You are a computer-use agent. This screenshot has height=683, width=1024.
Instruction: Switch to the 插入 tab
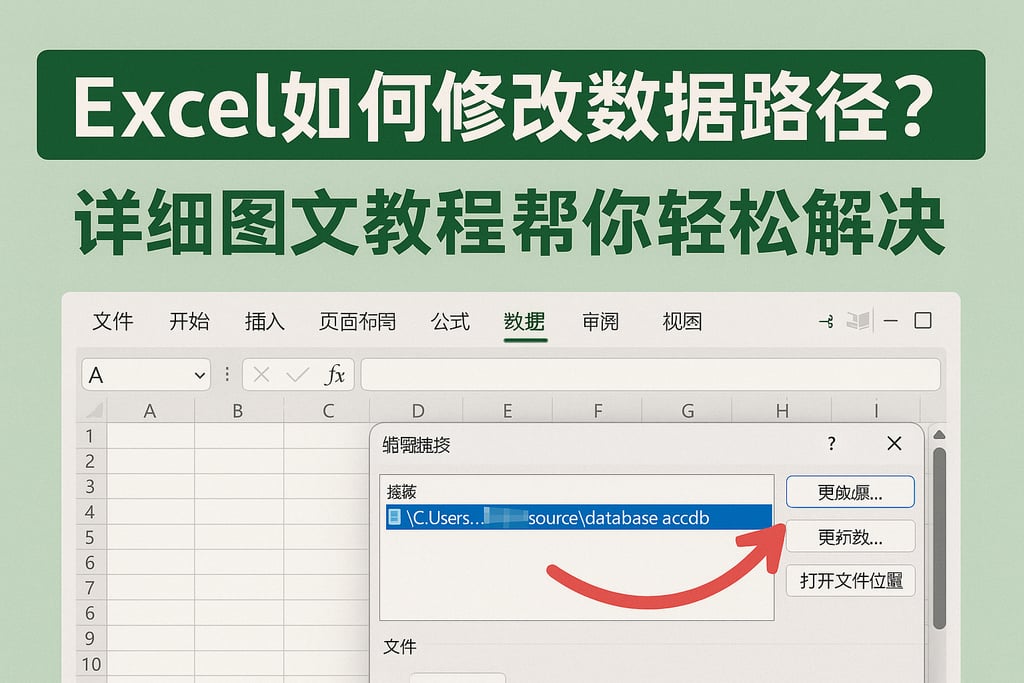click(x=264, y=322)
